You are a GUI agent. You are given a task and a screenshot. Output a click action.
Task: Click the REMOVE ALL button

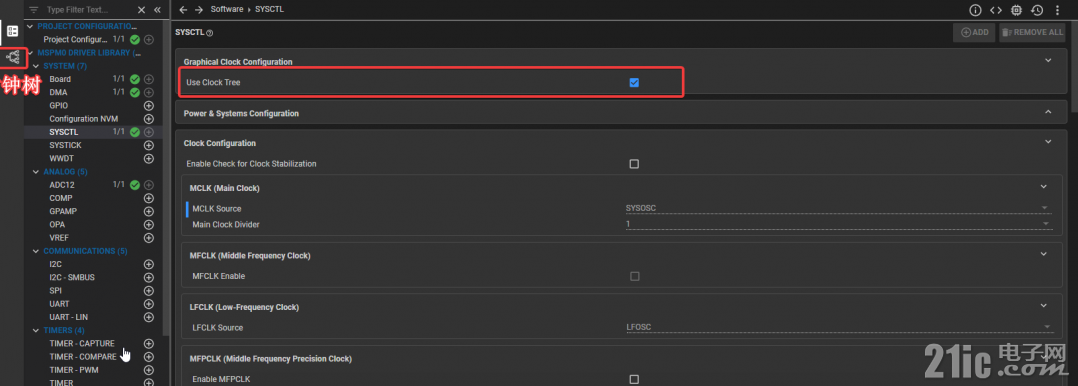(1032, 32)
